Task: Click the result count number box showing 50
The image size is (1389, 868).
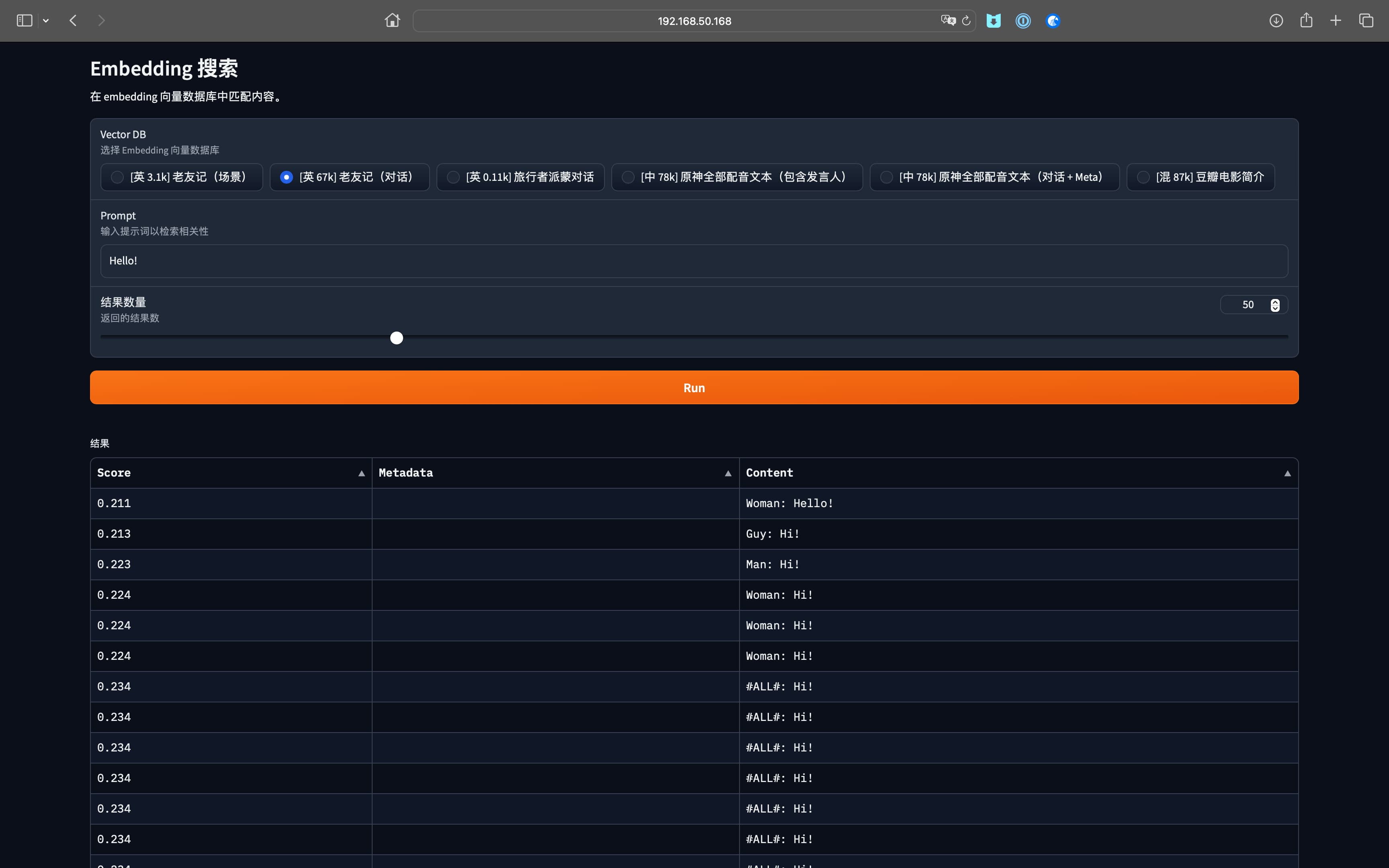Action: pyautogui.click(x=1254, y=305)
